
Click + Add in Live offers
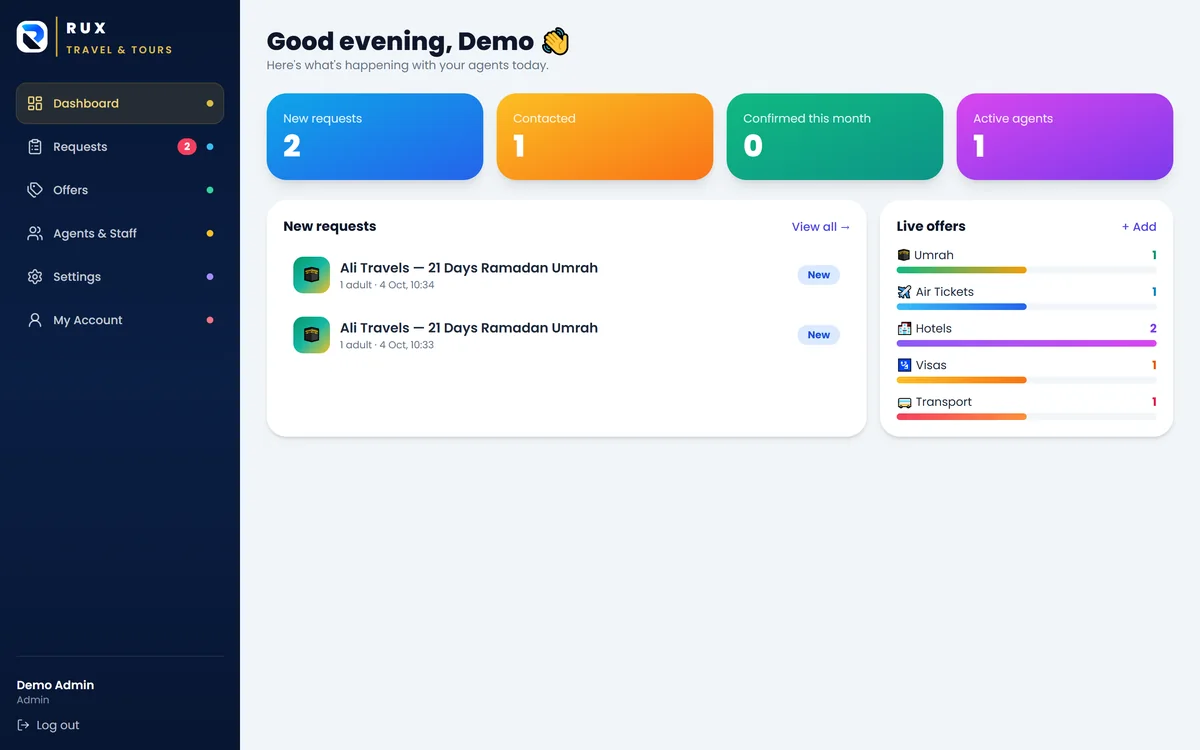click(x=1139, y=227)
